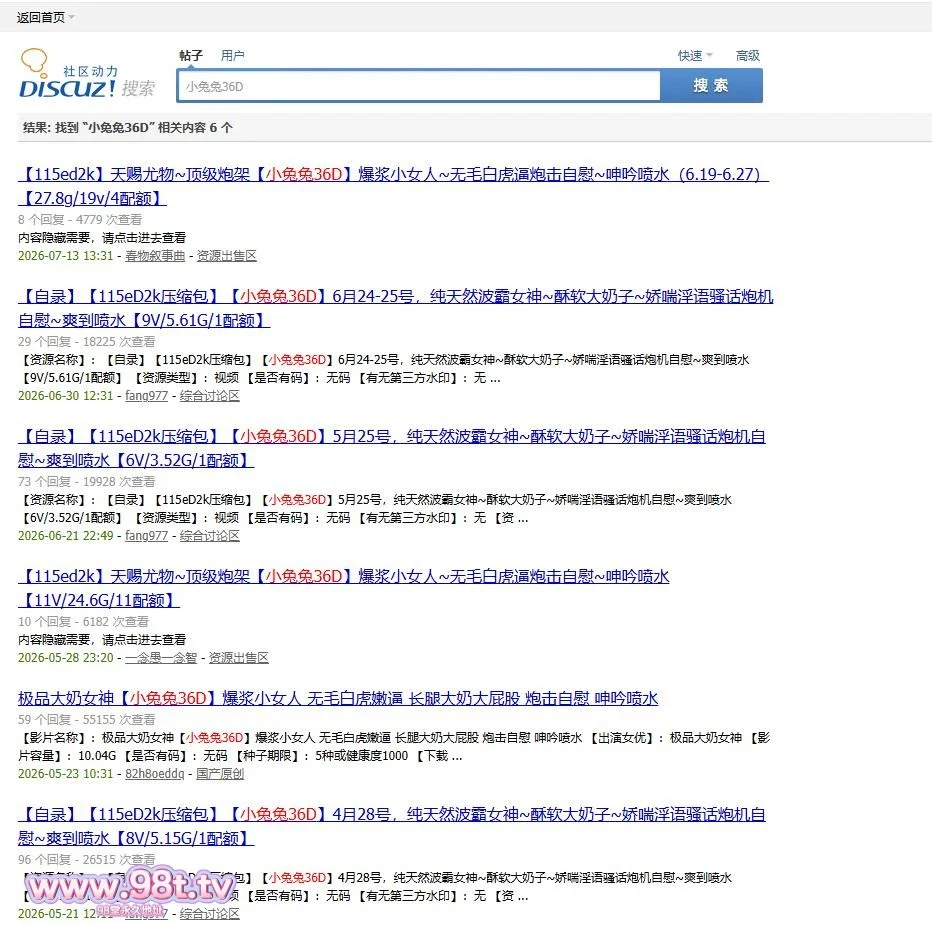Switch to the 用户 search tab
Image resolution: width=932 pixels, height=925 pixels.
pos(232,55)
